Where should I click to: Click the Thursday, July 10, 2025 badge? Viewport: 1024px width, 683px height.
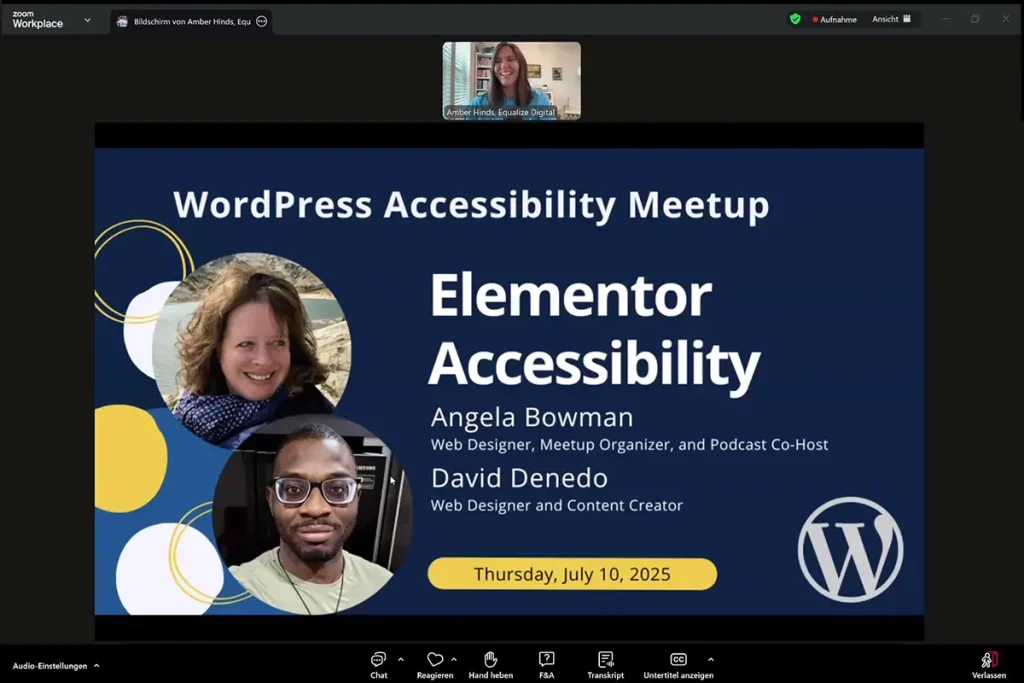coord(572,574)
